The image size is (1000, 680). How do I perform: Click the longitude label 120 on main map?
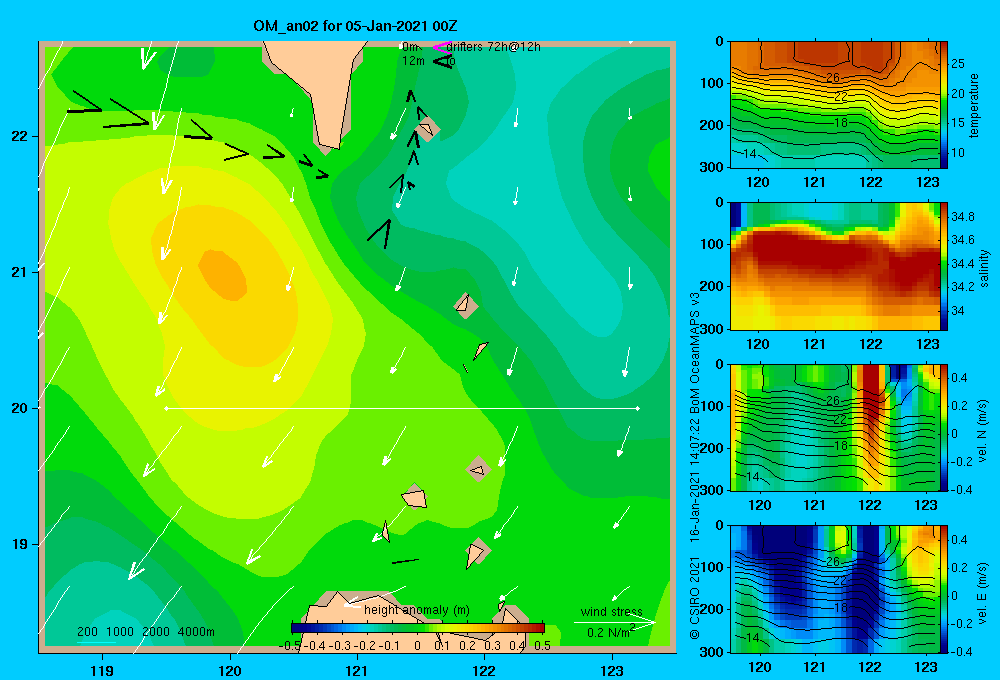[230, 670]
